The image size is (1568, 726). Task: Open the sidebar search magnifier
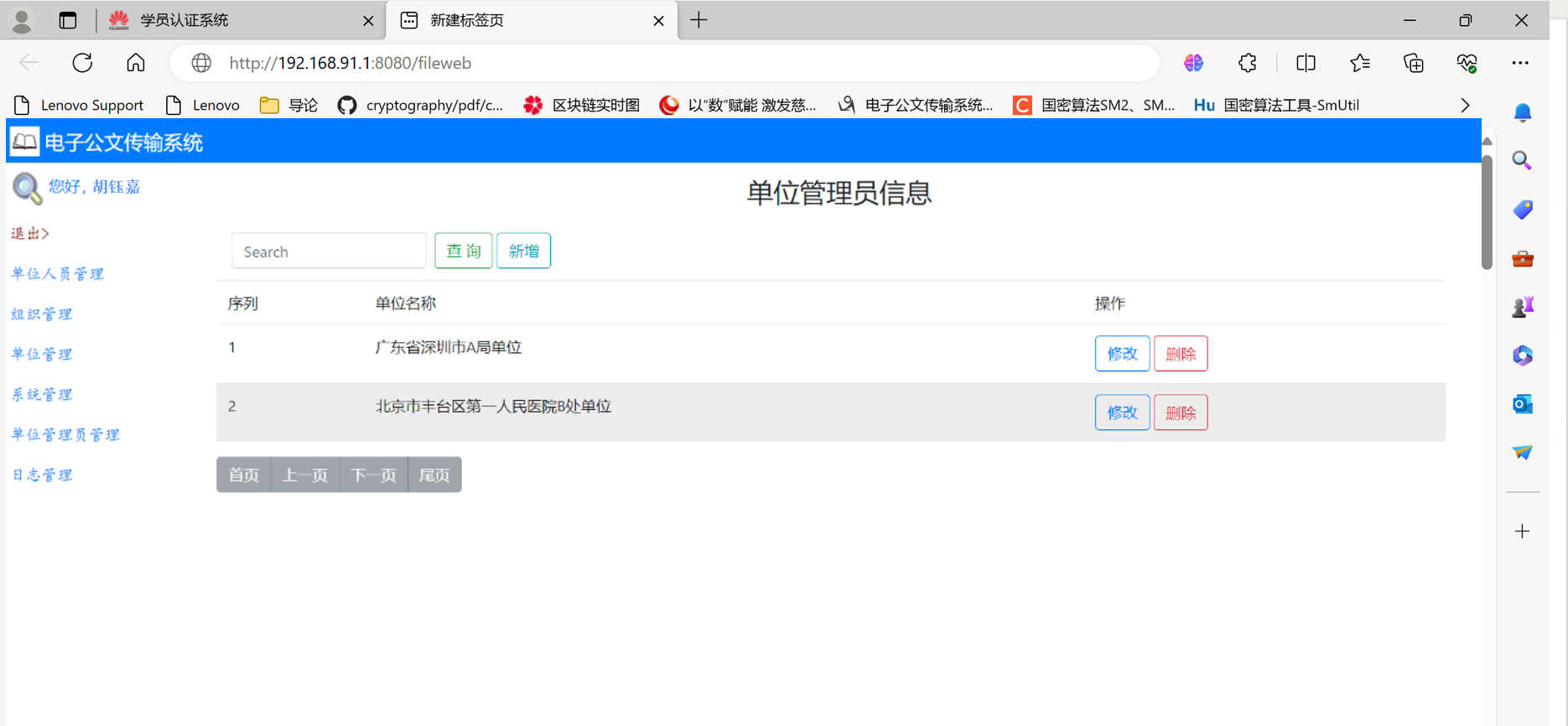point(1523,160)
